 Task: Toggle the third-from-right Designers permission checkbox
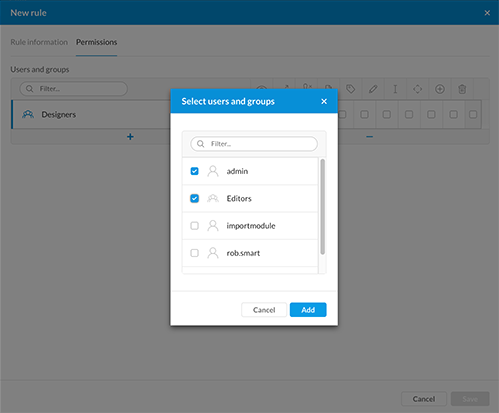[431, 115]
